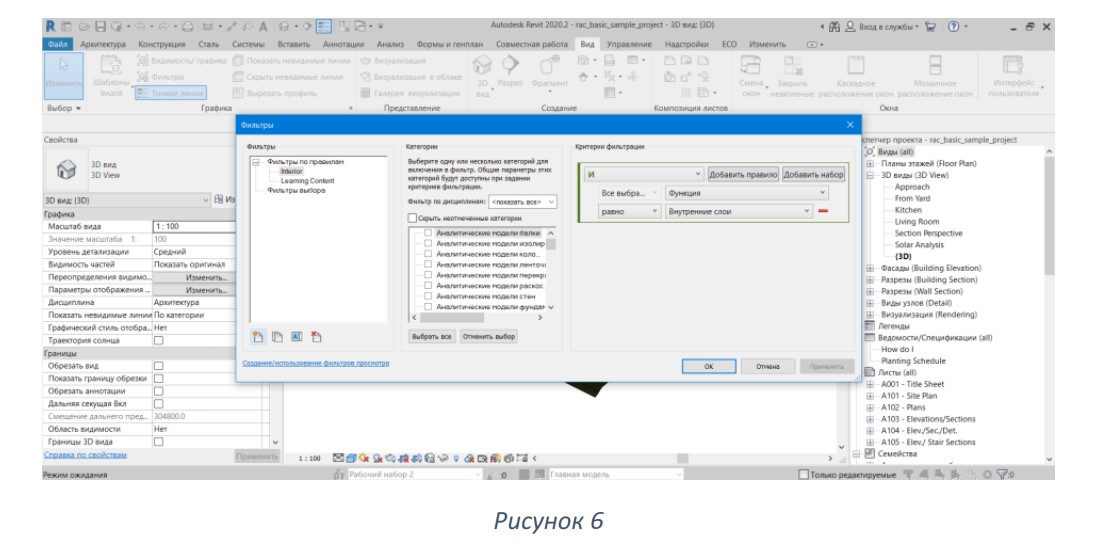Open Фильтр по дисциплинам dropdown
Viewport: 1099px width, 552px height.
pos(523,202)
